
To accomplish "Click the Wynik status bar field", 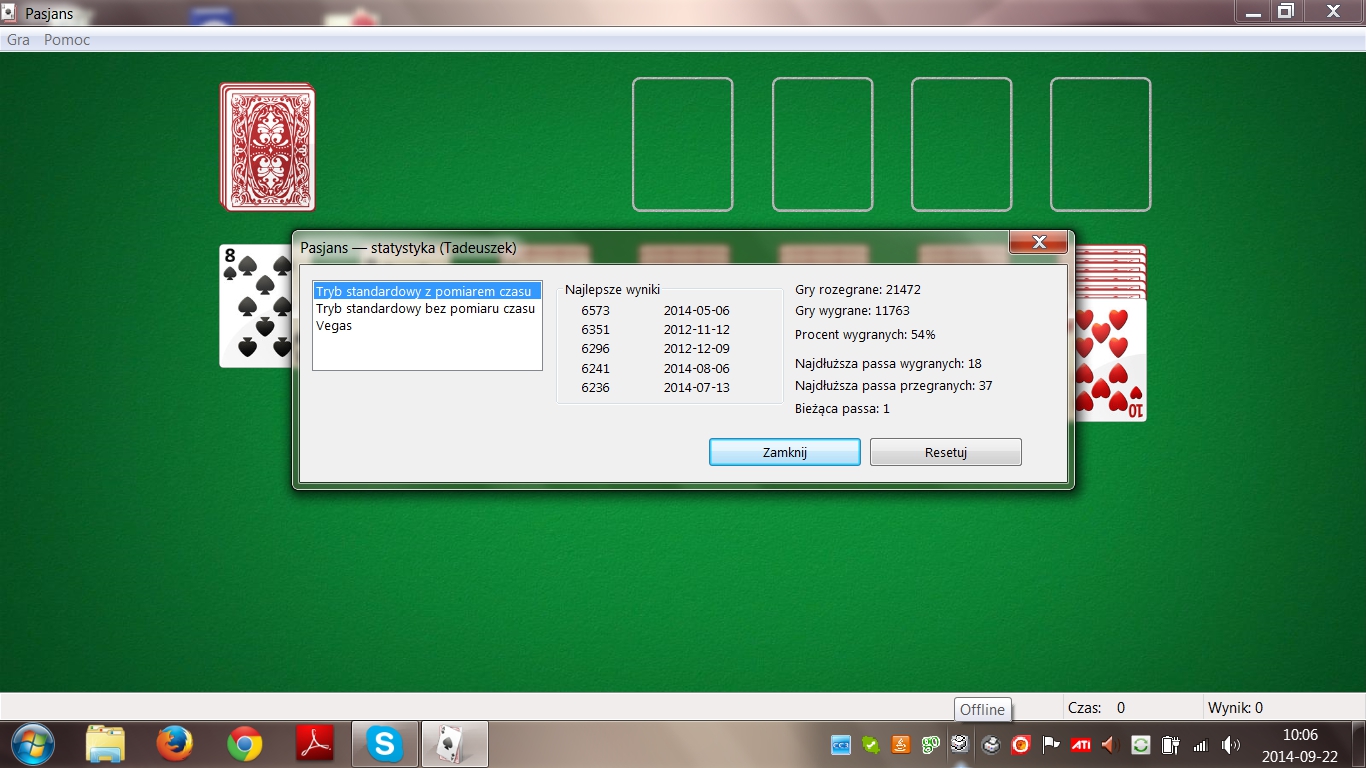I will pyautogui.click(x=1284, y=707).
